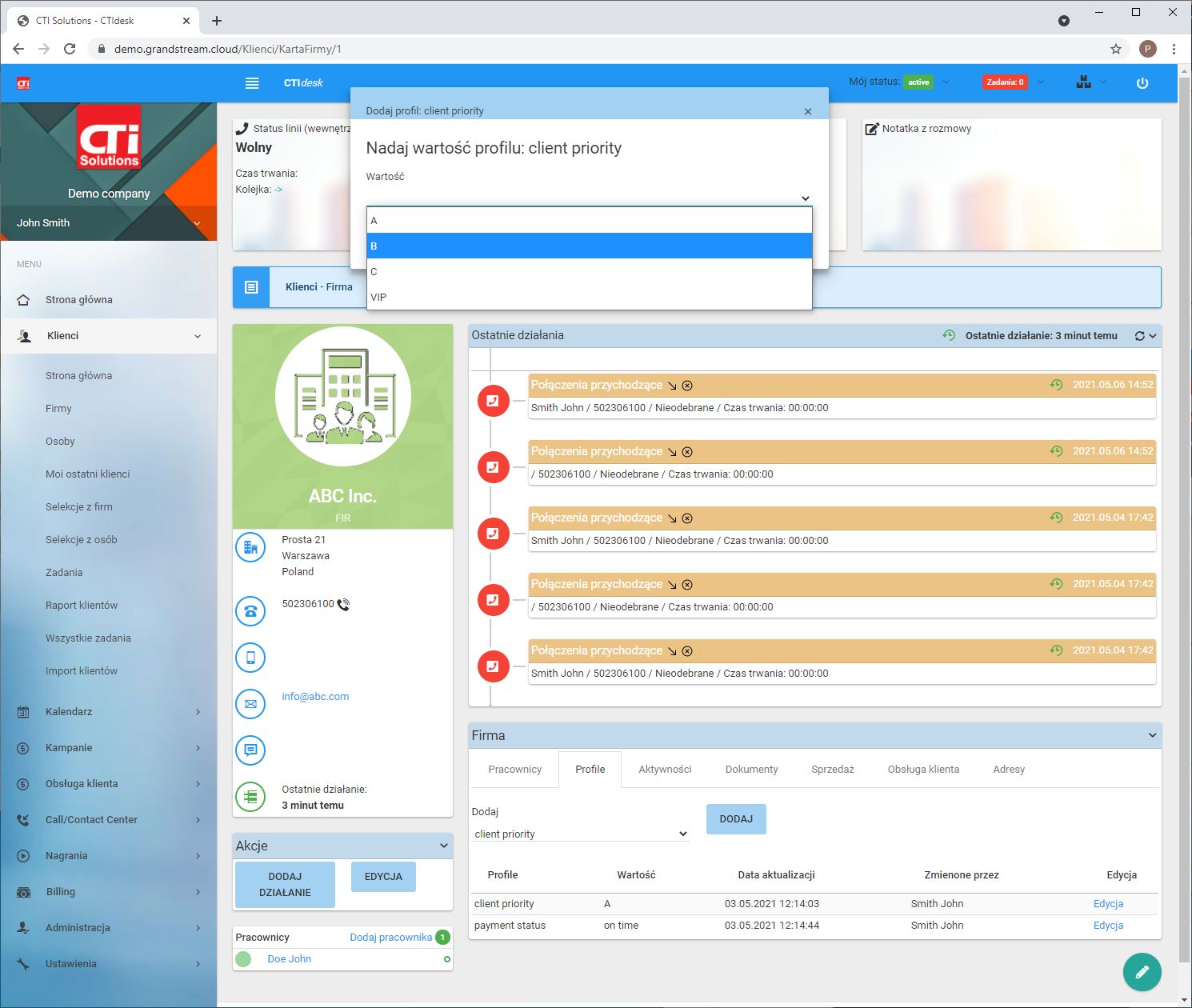Expand the Kampanie menu

(x=109, y=747)
